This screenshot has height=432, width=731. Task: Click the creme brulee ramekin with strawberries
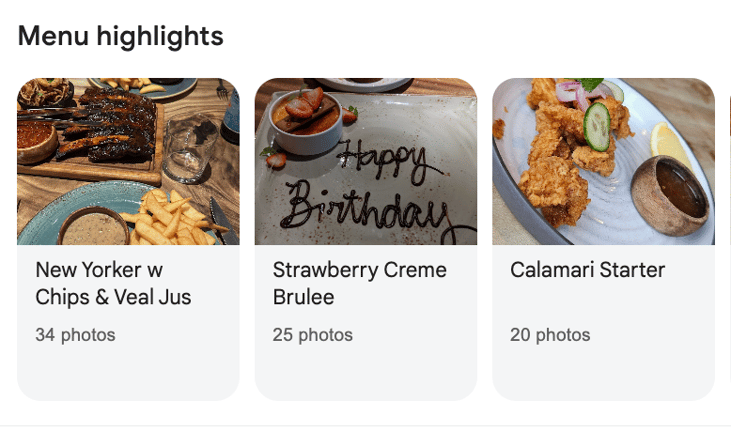[306, 120]
